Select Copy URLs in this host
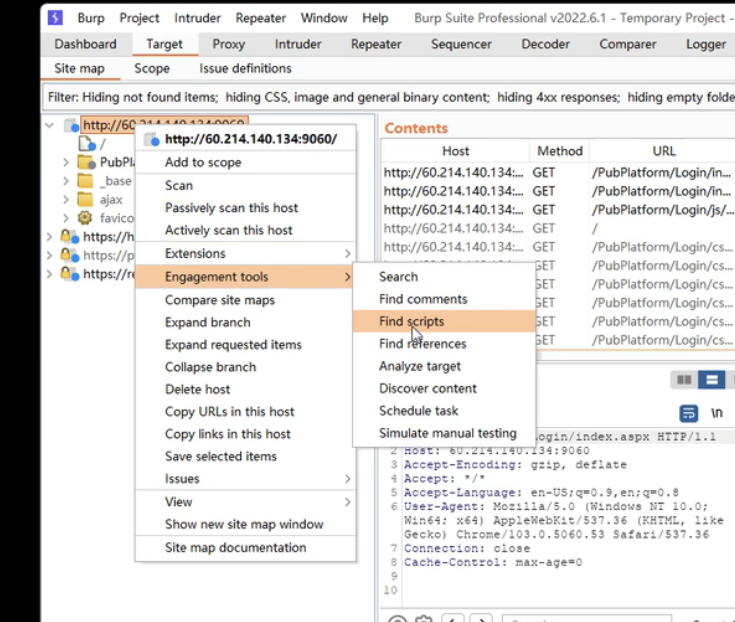 [246, 412]
